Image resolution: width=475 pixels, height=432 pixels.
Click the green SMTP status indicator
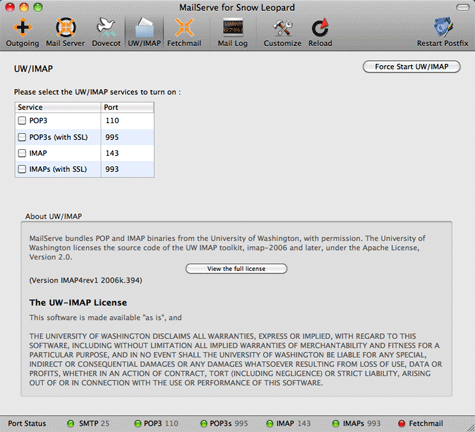pos(70,423)
